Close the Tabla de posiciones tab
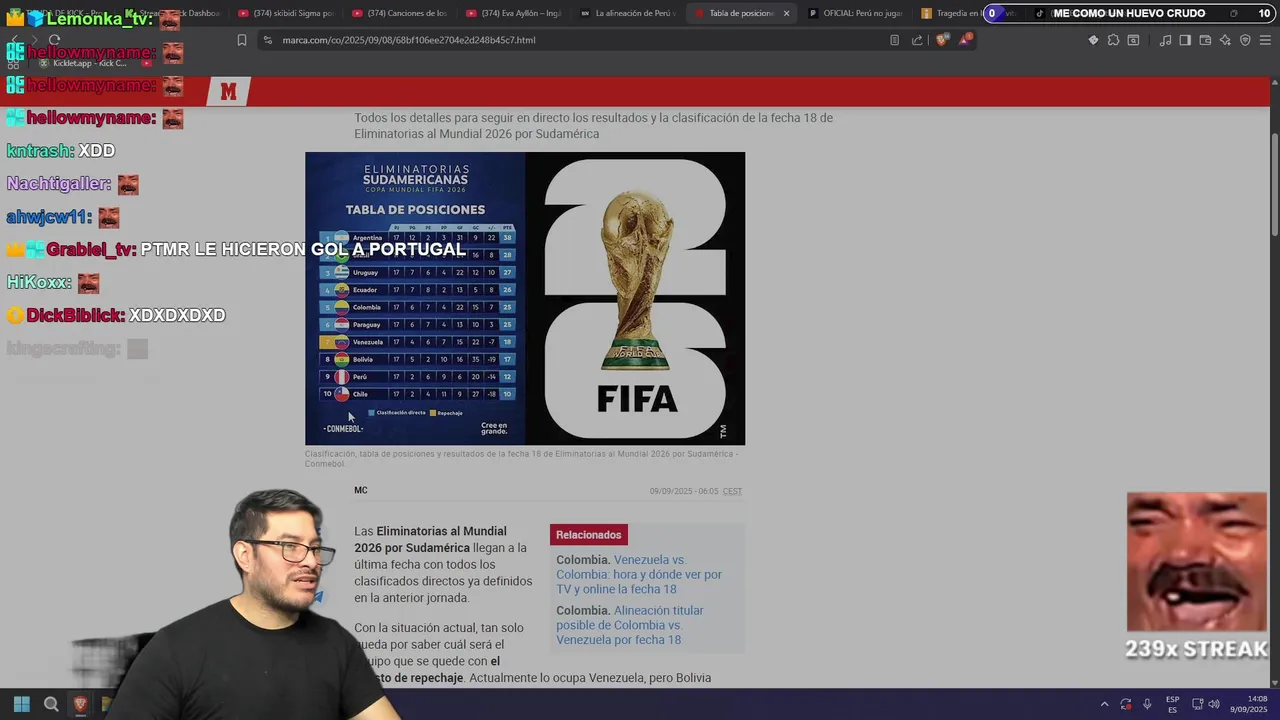 [x=786, y=13]
